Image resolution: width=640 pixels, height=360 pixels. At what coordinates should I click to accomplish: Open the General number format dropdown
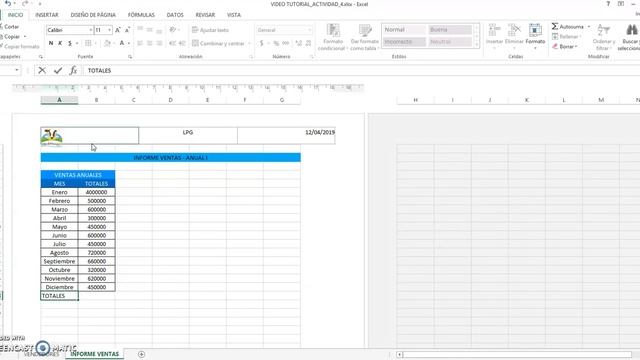click(x=309, y=30)
